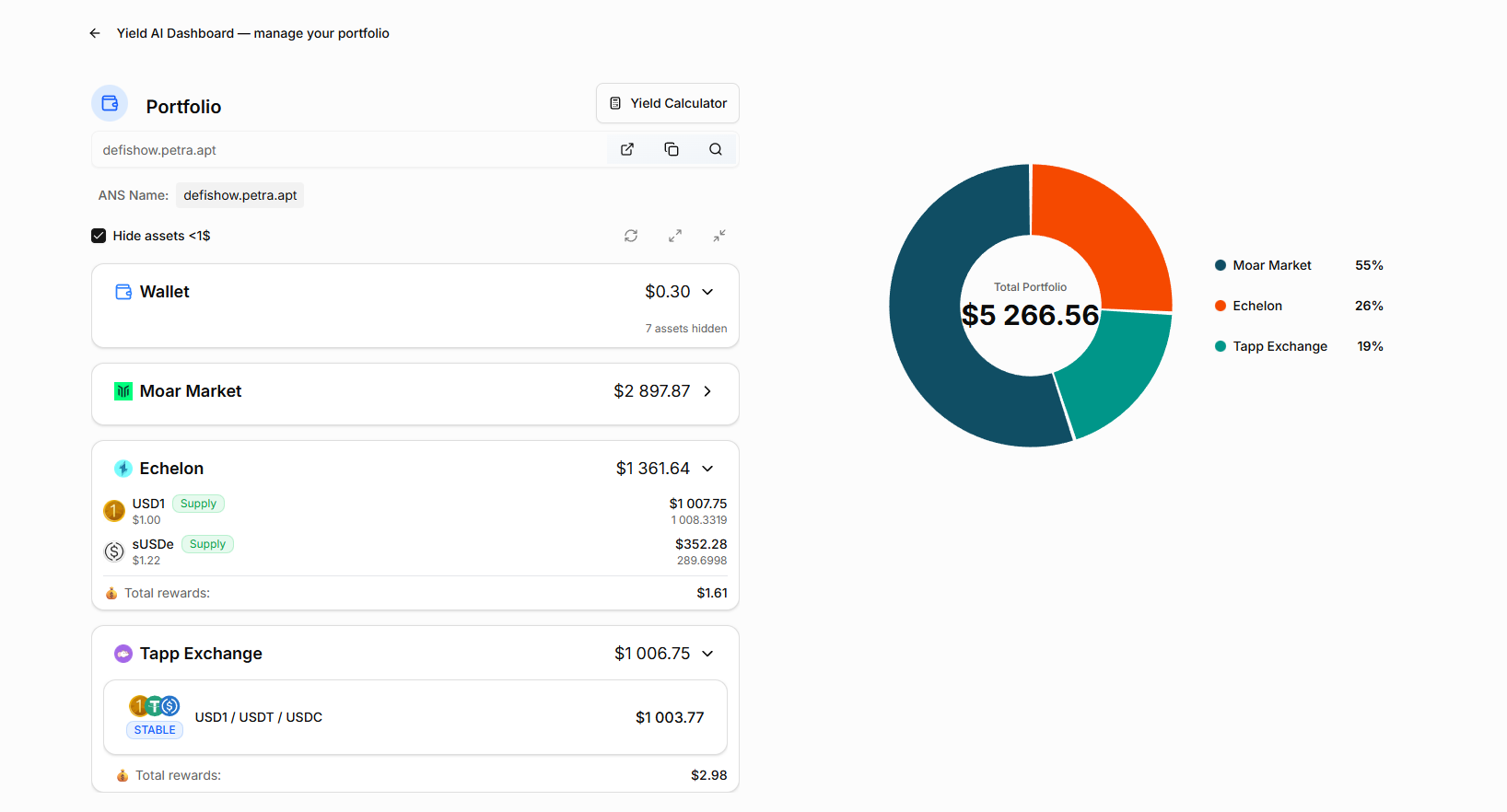This screenshot has width=1507, height=812.
Task: Click the defishow.petra.apt ANS name tag
Action: tap(239, 195)
